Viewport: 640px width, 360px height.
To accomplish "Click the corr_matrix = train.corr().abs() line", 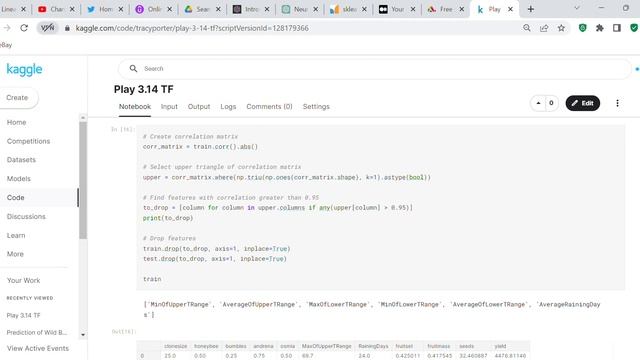I will click(200, 147).
